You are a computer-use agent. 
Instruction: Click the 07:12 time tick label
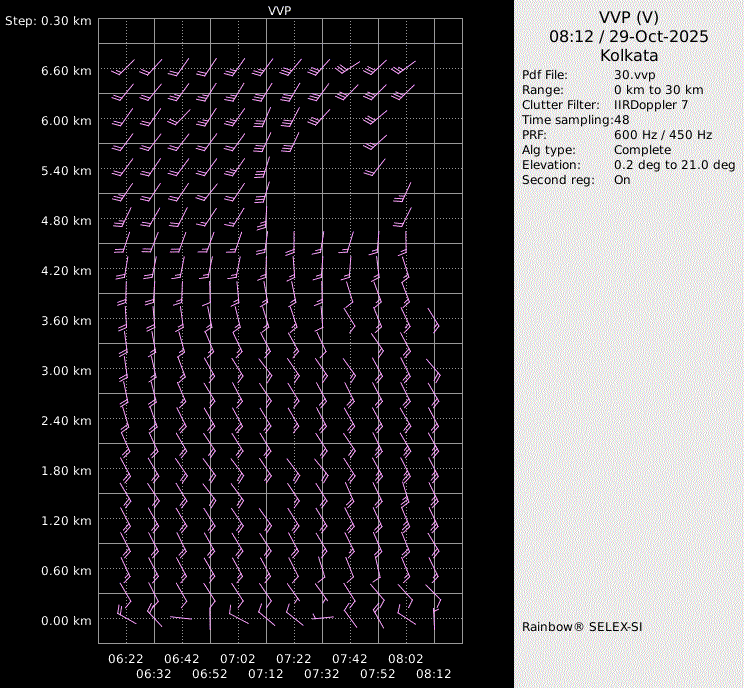click(x=266, y=674)
